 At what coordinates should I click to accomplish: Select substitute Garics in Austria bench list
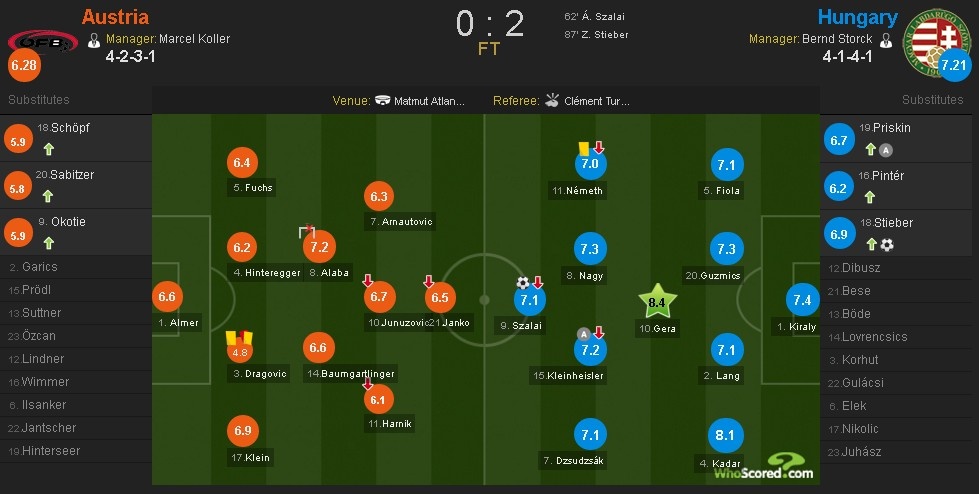pyautogui.click(x=40, y=267)
